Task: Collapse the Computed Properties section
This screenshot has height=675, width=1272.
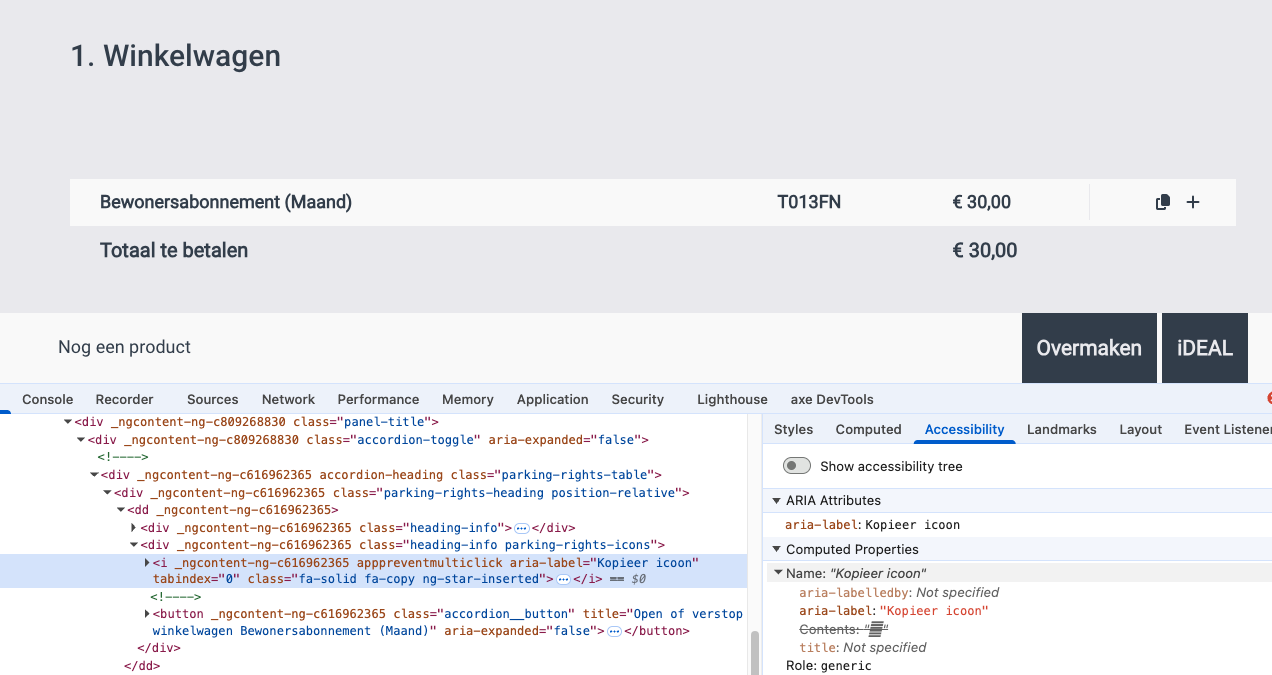Action: coord(777,549)
